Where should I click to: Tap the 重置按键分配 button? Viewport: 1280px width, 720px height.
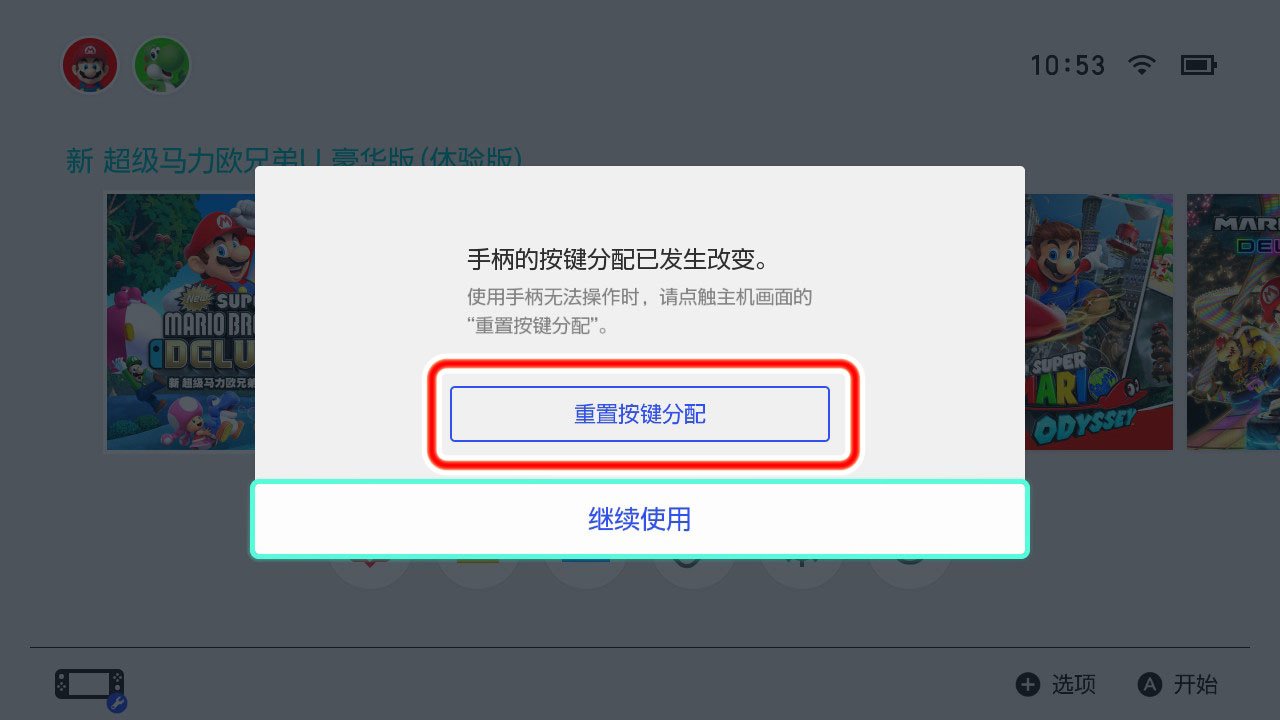(x=640, y=414)
